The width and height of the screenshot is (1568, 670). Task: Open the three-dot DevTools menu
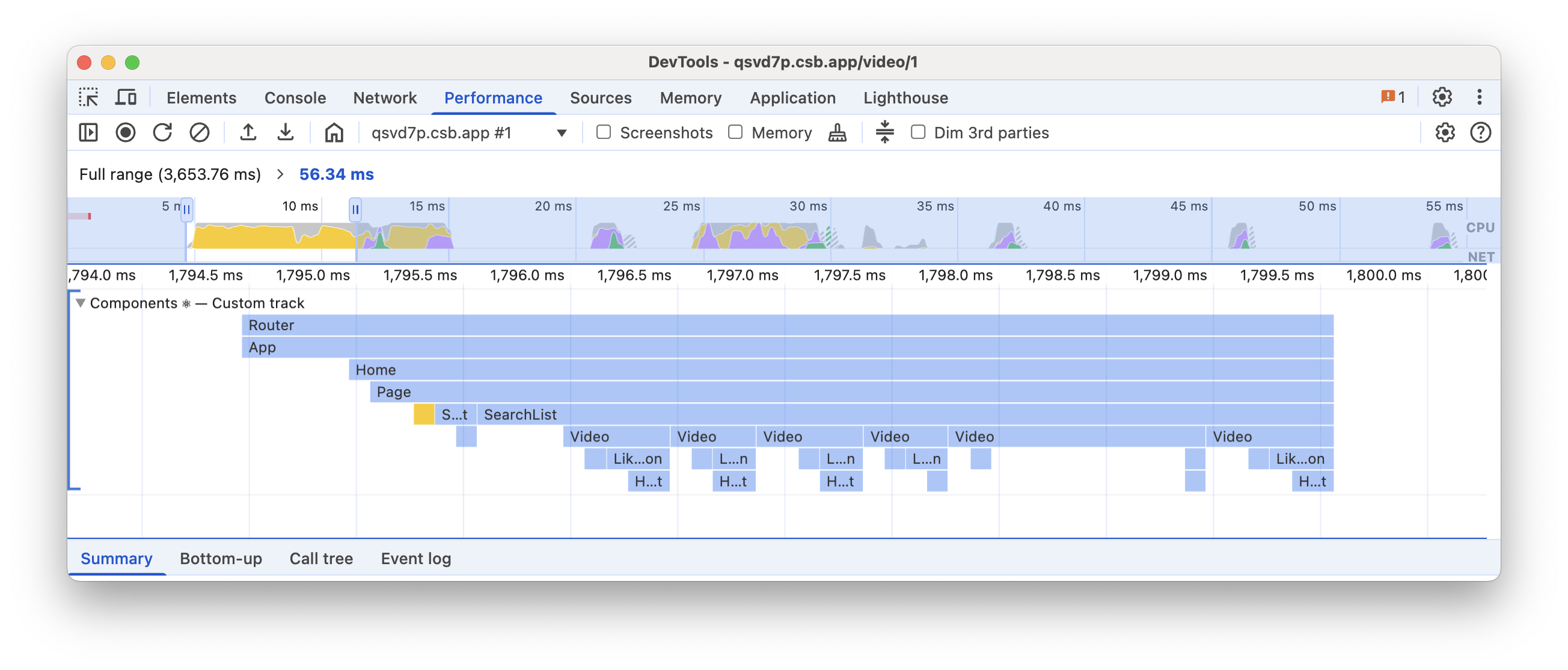(1479, 97)
